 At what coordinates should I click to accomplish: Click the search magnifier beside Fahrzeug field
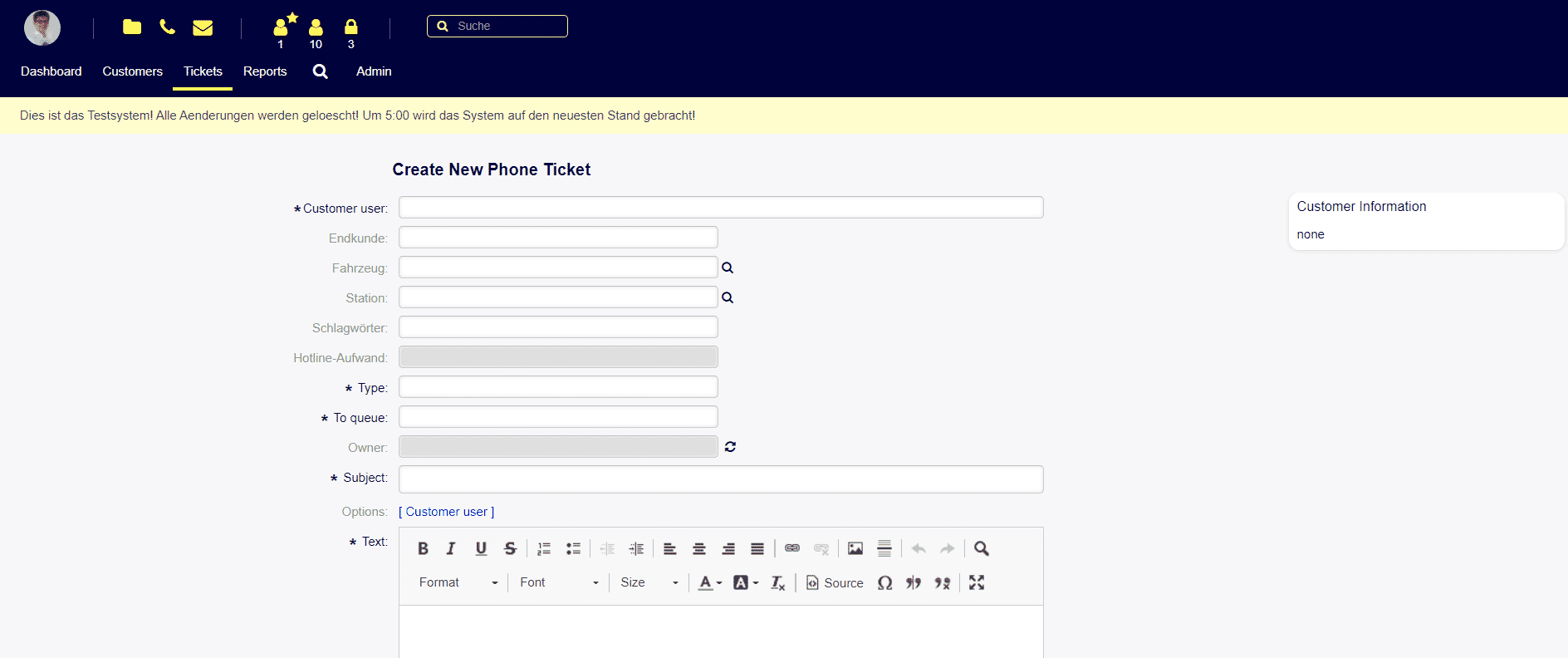click(728, 268)
